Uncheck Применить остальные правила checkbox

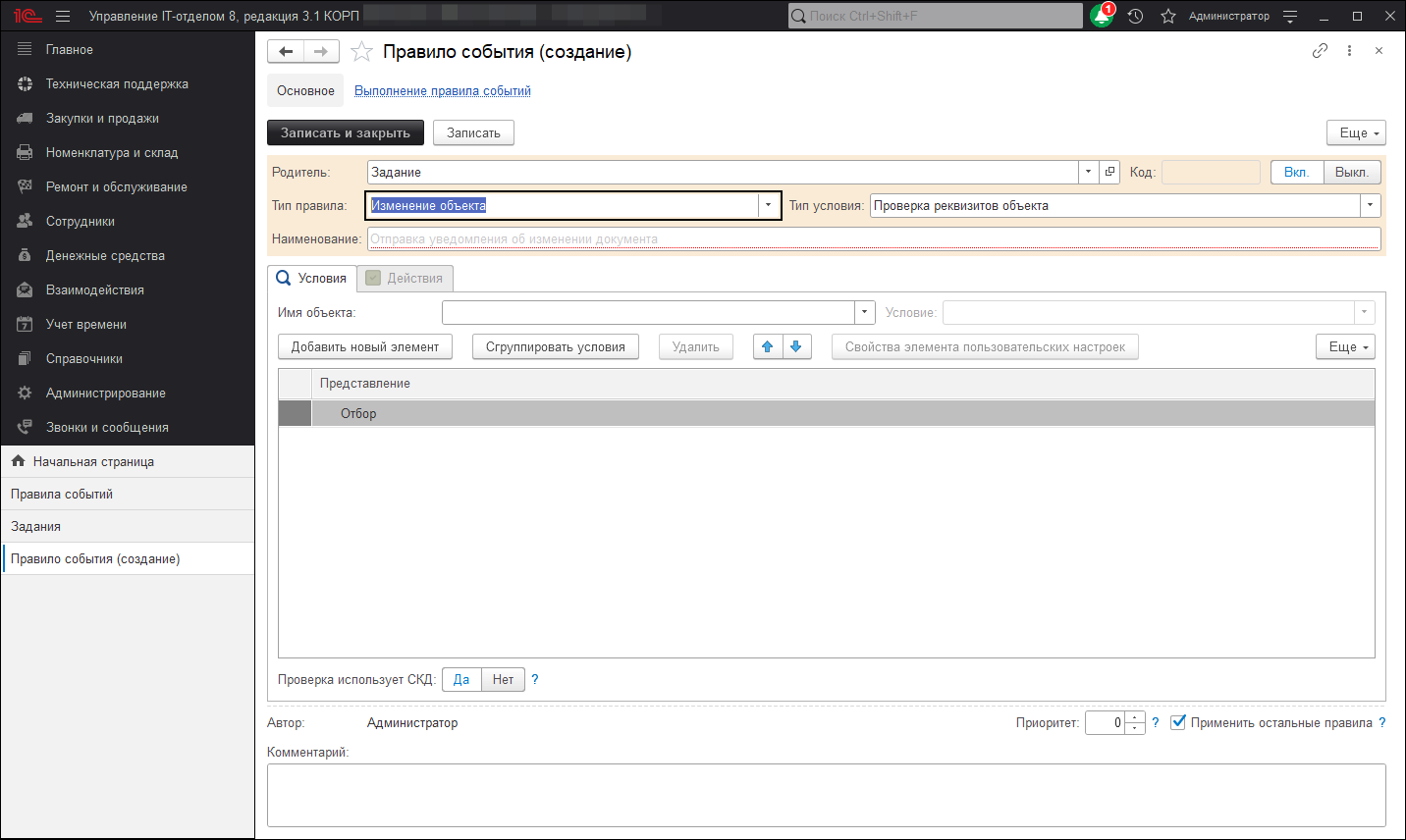1178,722
